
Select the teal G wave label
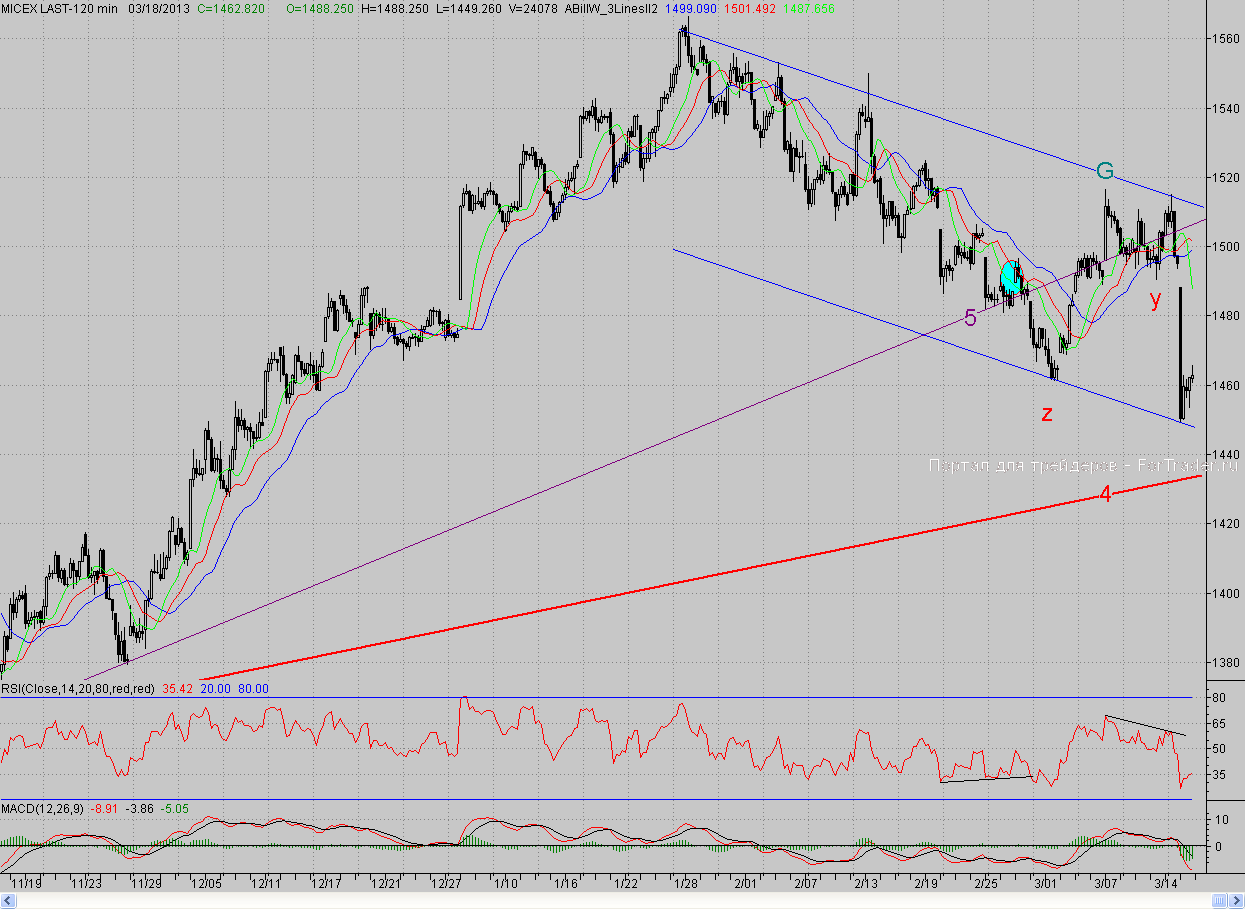click(1105, 171)
